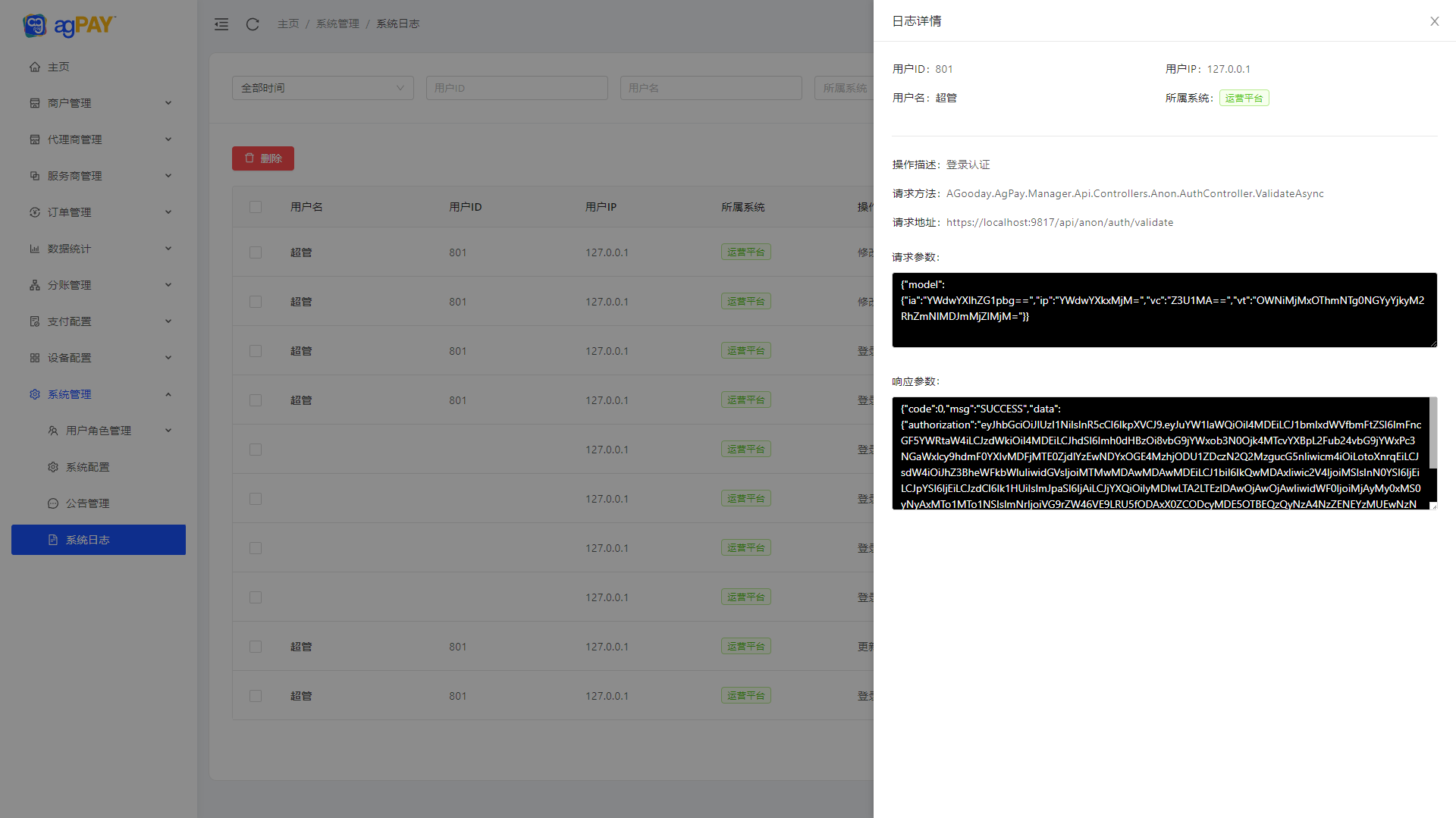Click the 响应参数 text area scrollbar
The height and width of the screenshot is (818, 1456).
coord(1432,434)
